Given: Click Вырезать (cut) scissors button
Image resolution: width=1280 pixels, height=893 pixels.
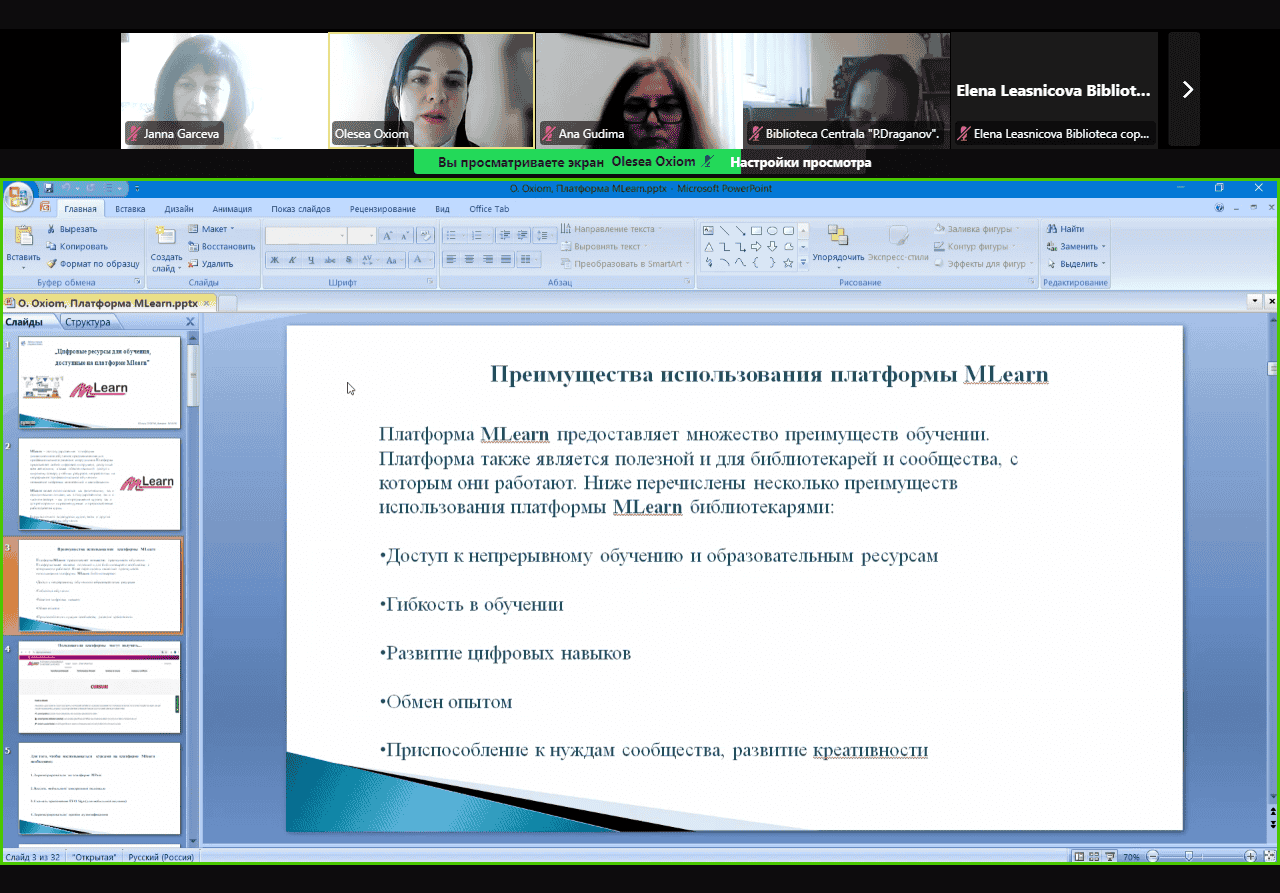Looking at the screenshot, I should pyautogui.click(x=72, y=229).
